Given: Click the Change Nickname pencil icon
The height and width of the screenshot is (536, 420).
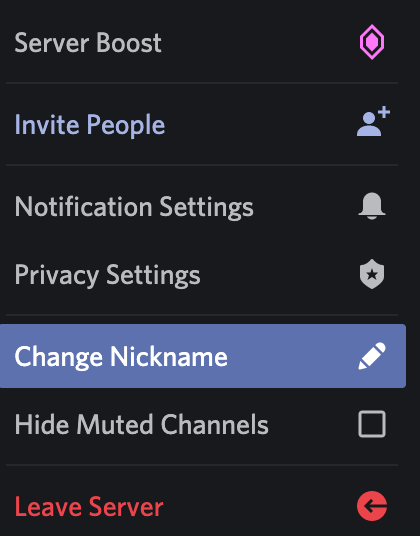Looking at the screenshot, I should click(372, 356).
